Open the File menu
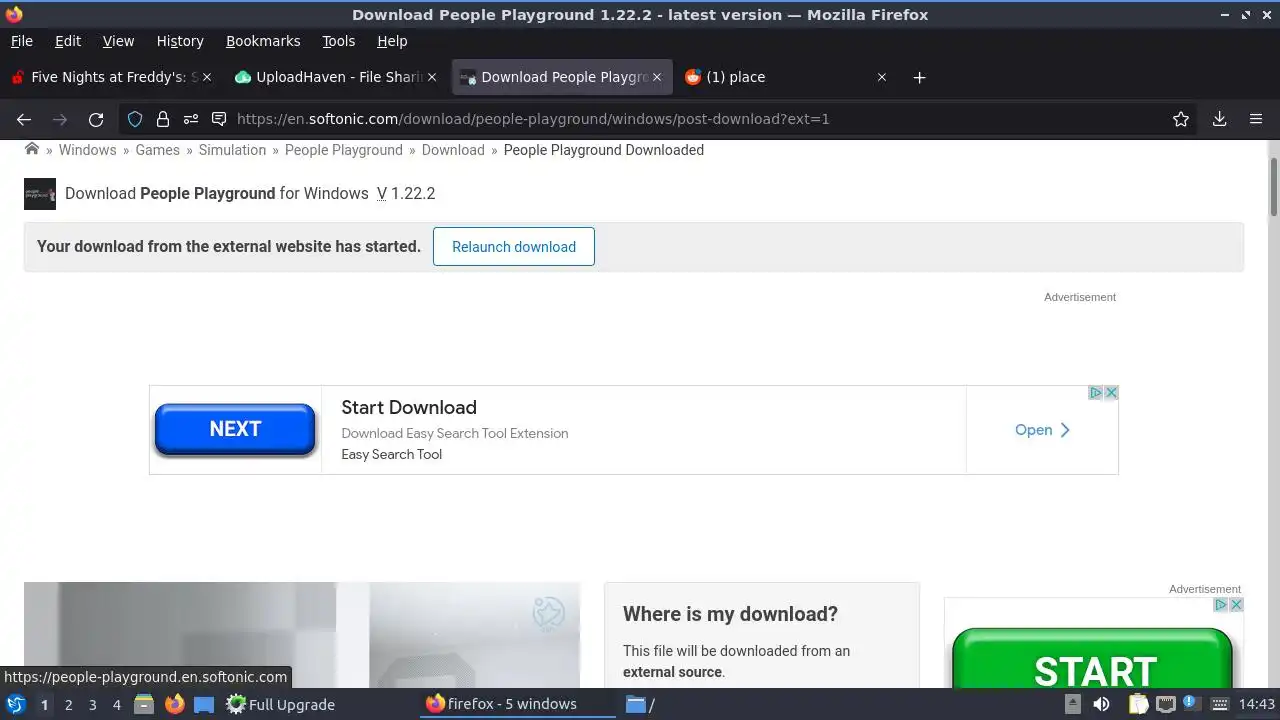Screen dimensions: 1280x720 pos(21,41)
